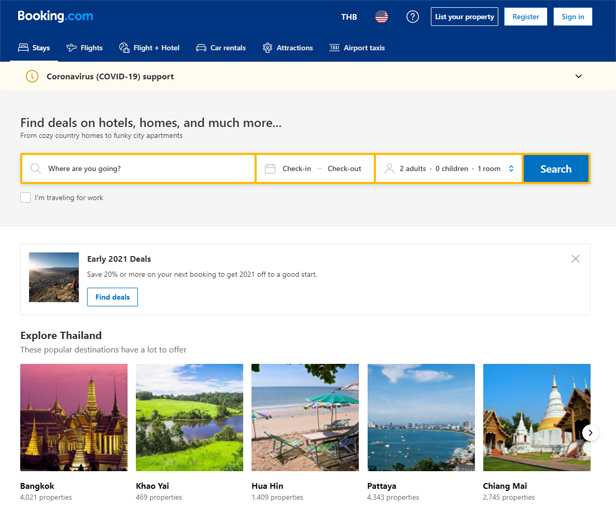Click the blue Search button

(x=556, y=169)
